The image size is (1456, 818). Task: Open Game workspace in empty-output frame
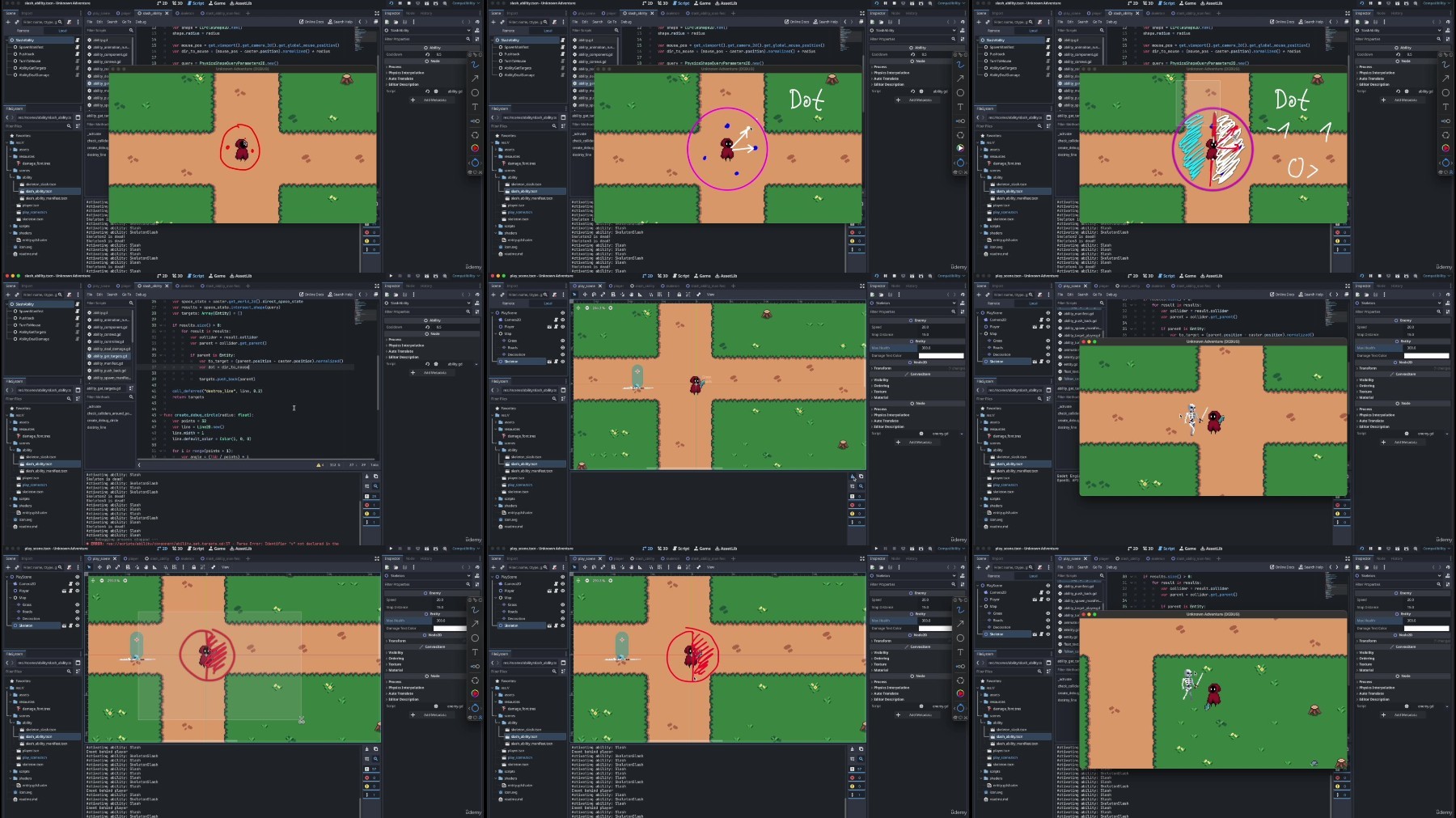703,276
